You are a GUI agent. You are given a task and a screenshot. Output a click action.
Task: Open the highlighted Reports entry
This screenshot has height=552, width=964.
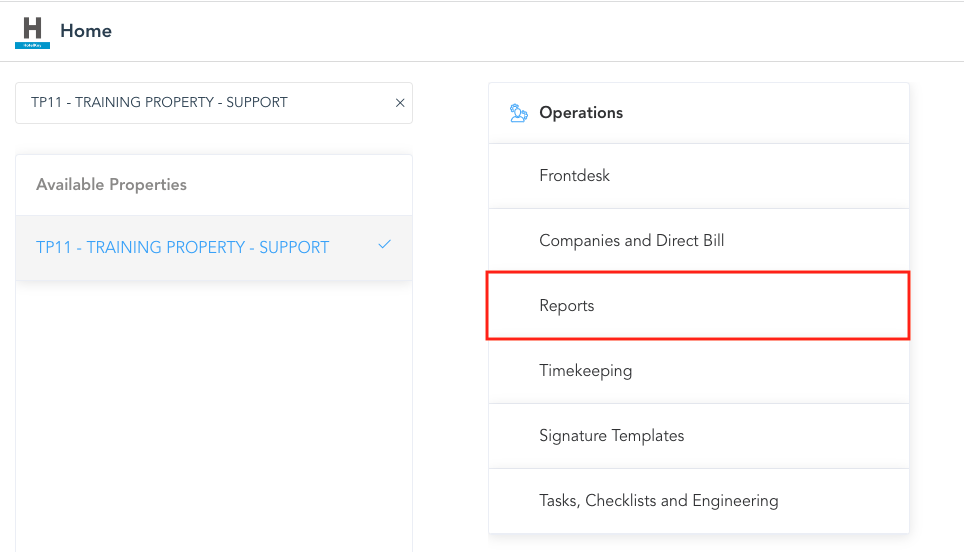(567, 306)
